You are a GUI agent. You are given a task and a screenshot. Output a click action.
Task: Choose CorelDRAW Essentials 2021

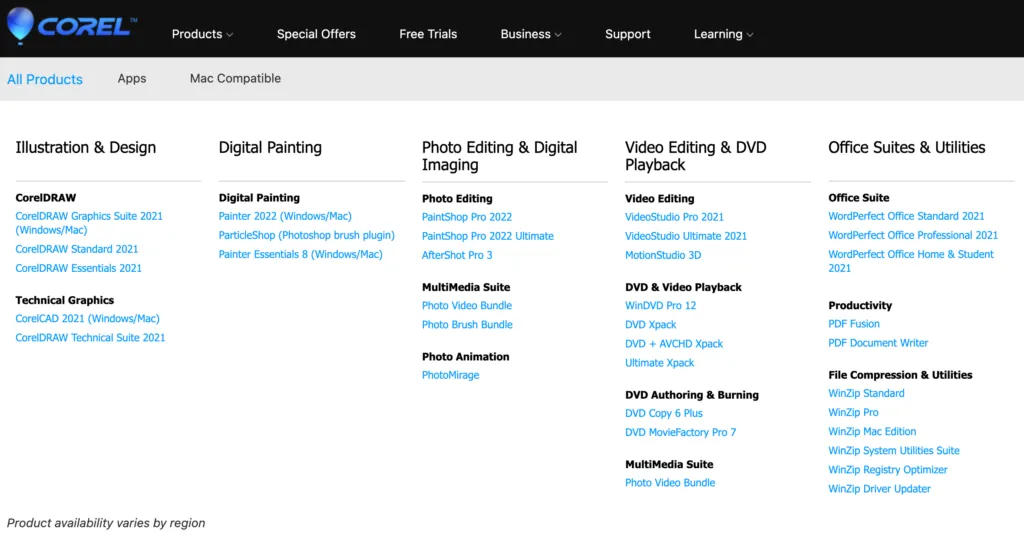coord(78,268)
